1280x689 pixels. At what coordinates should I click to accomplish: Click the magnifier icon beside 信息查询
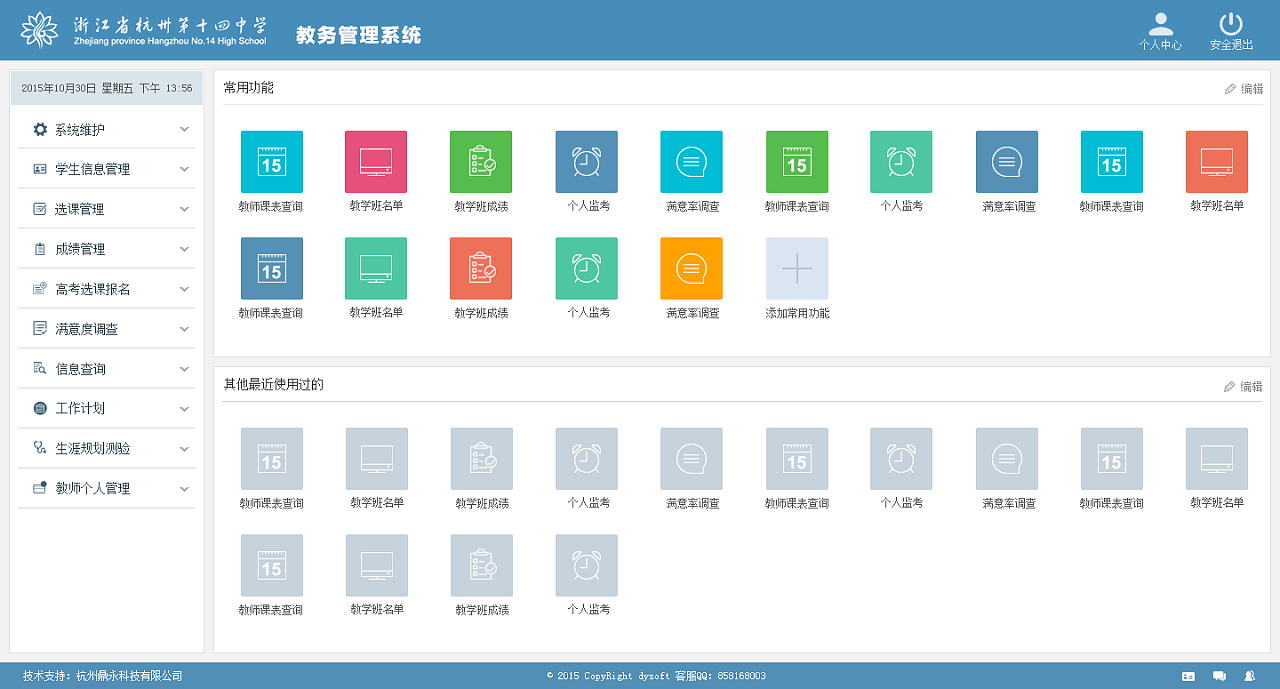[40, 368]
